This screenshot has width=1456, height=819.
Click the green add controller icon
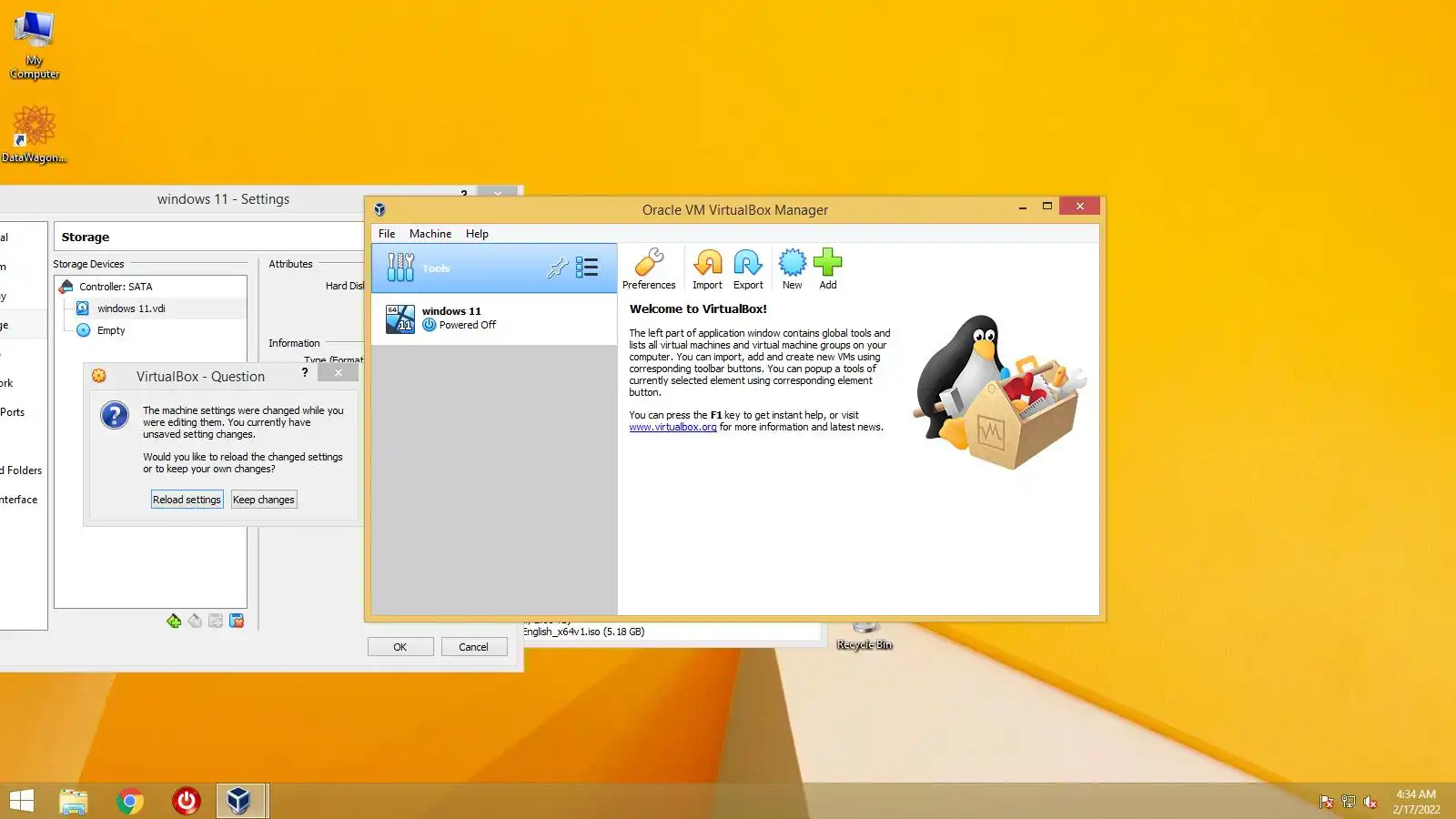click(174, 621)
